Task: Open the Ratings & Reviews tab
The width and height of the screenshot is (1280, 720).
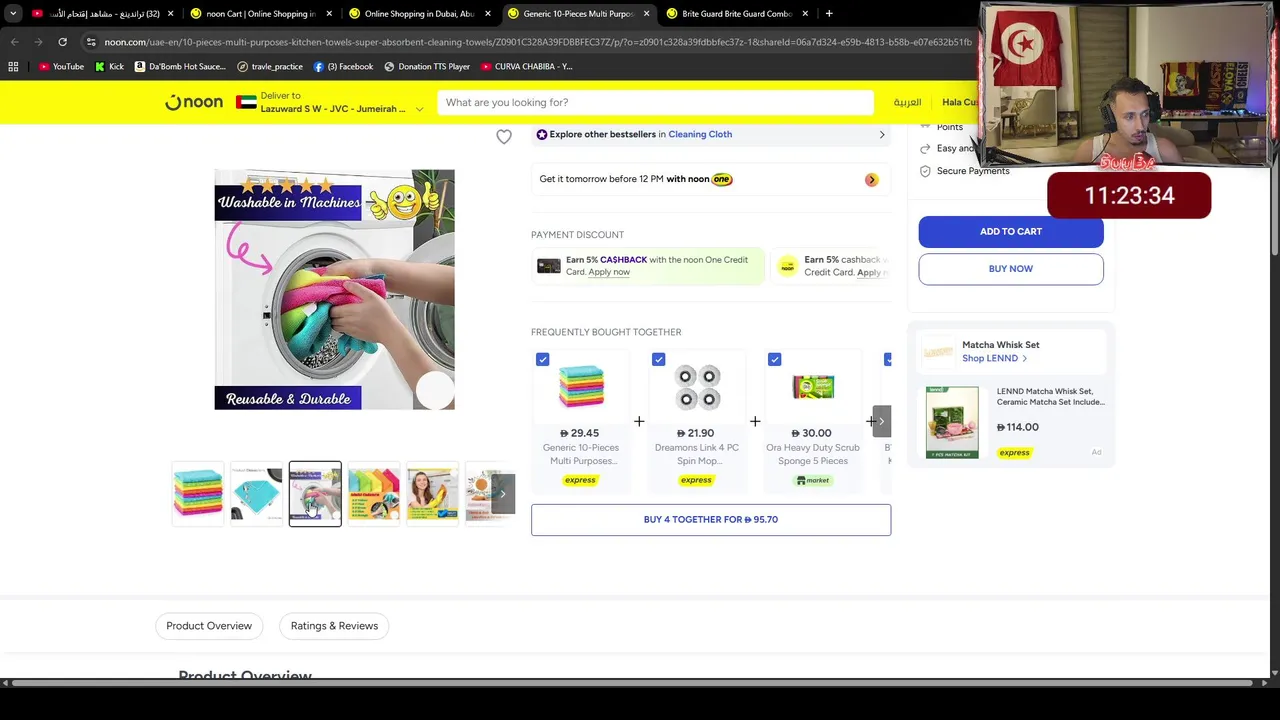Action: 334,626
